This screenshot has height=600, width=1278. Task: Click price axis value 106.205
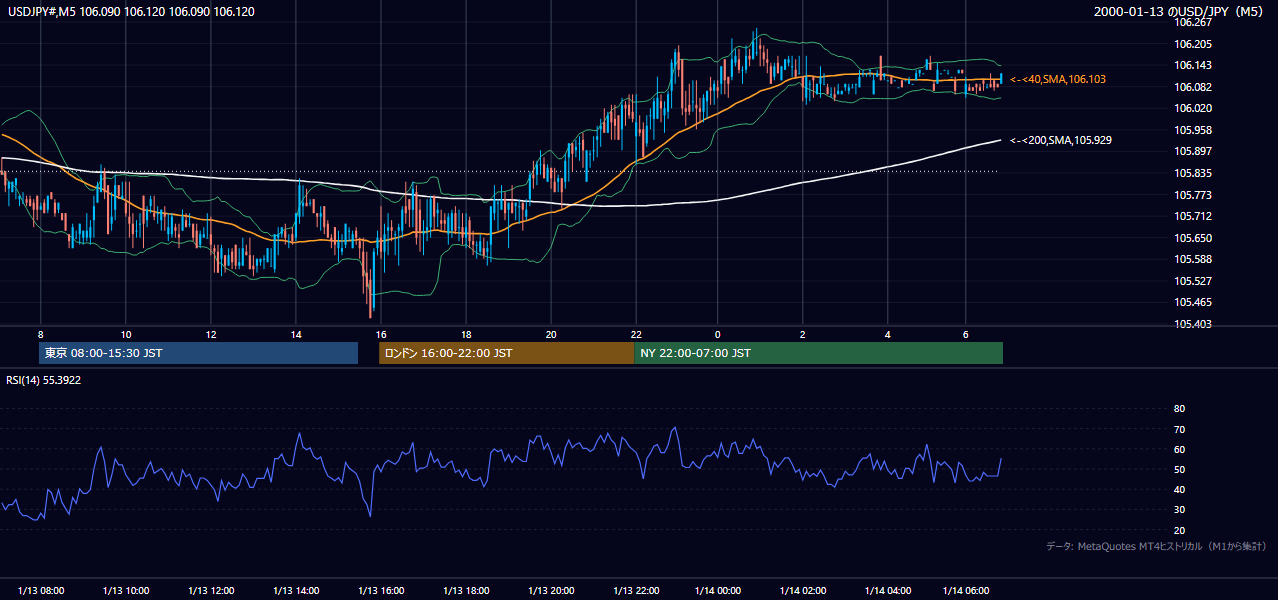[x=1193, y=44]
